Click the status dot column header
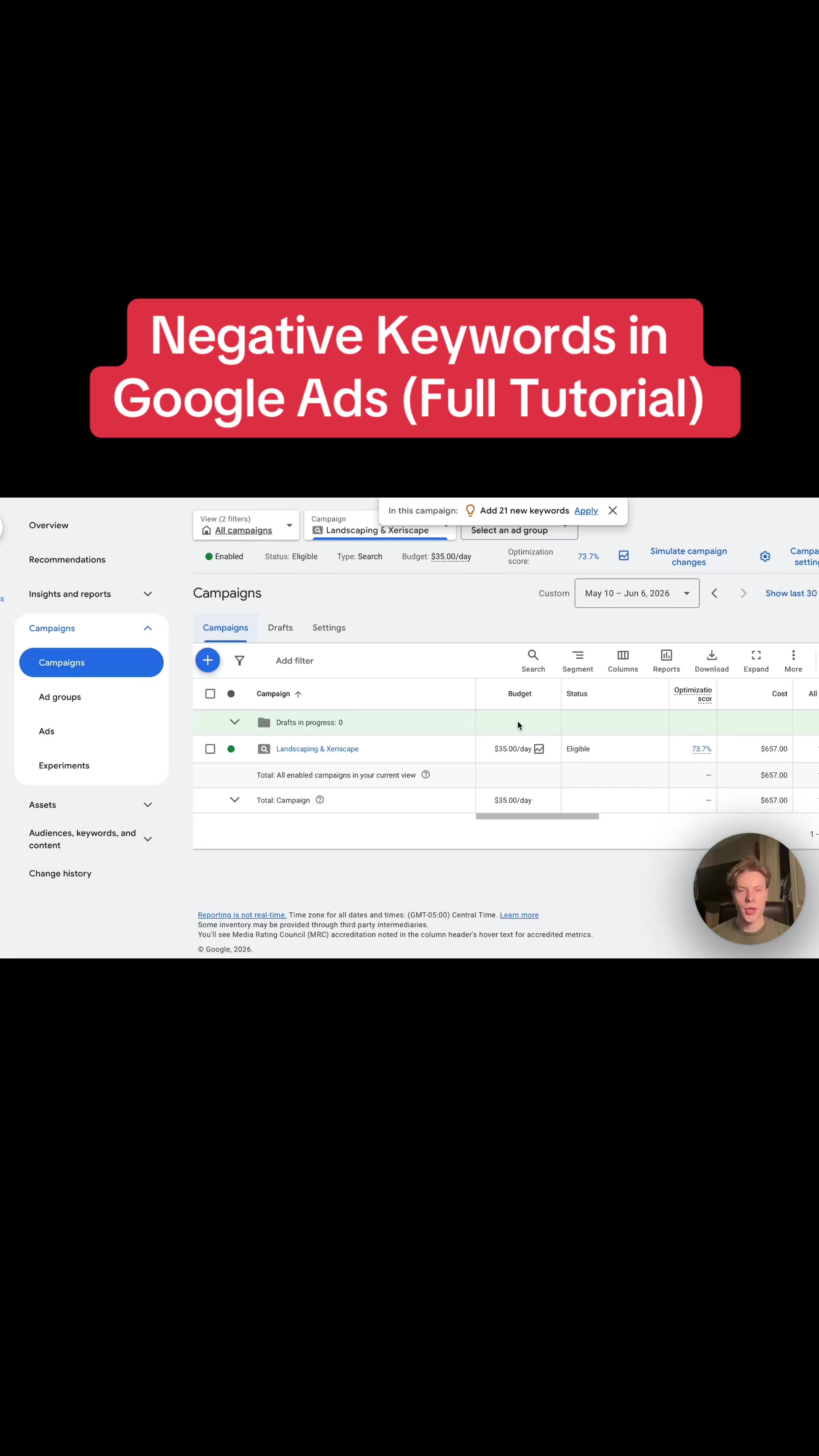The height and width of the screenshot is (1456, 819). (x=231, y=693)
